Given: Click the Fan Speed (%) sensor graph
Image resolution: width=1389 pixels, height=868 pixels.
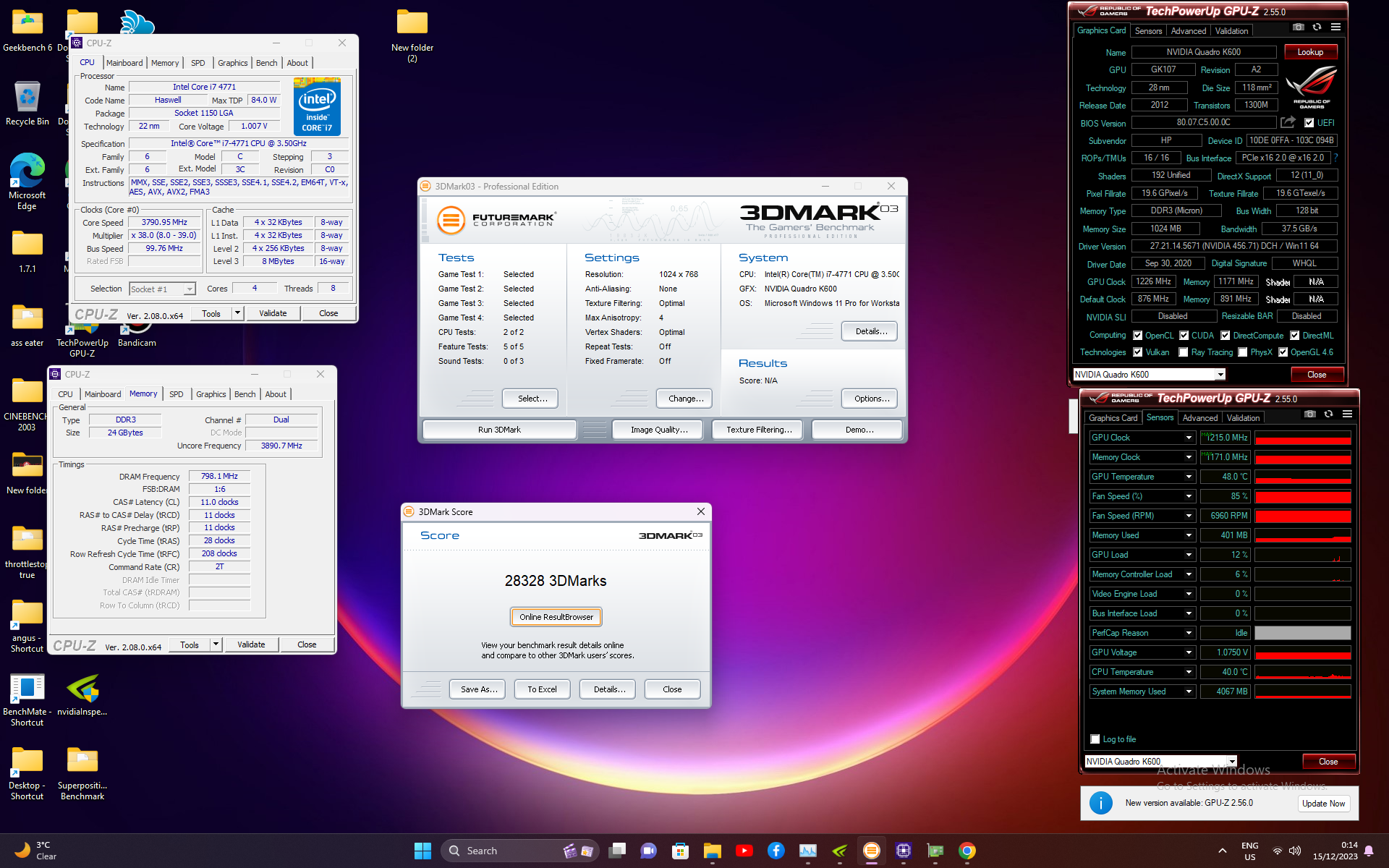Looking at the screenshot, I should pyautogui.click(x=1302, y=496).
